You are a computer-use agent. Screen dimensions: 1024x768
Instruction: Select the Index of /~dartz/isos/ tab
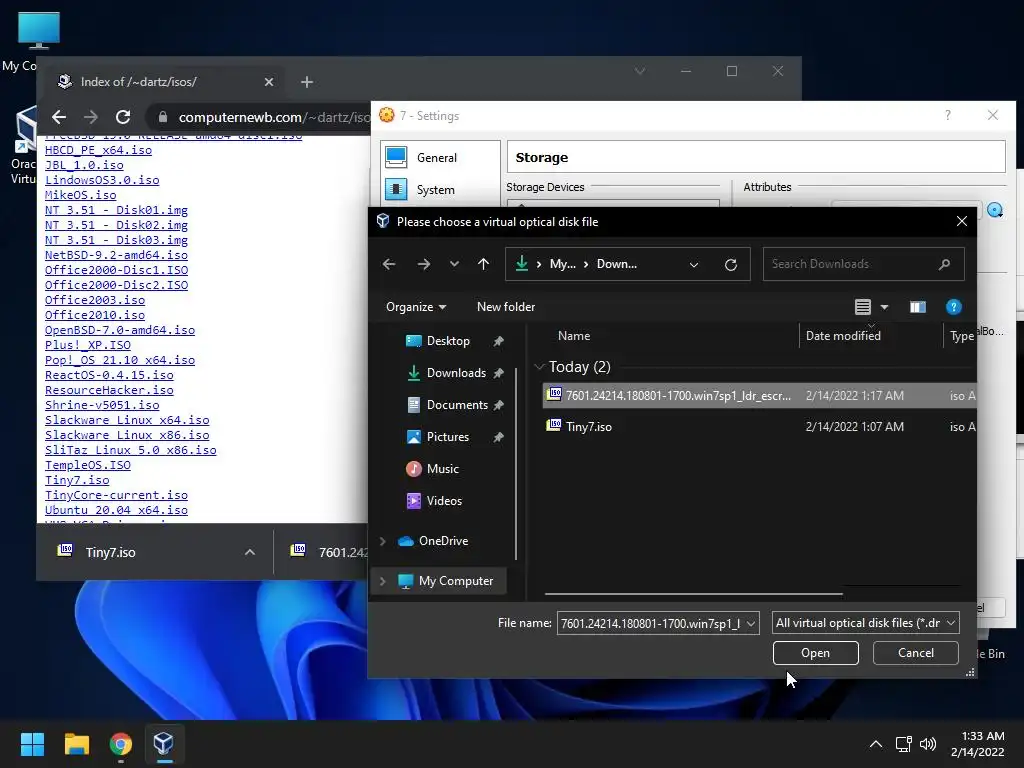coord(165,82)
